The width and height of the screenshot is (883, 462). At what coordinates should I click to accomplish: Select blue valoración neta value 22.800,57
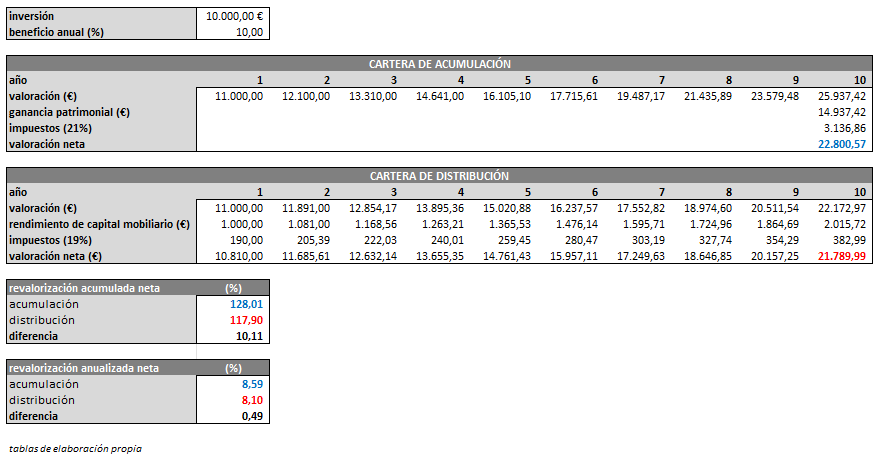point(842,144)
